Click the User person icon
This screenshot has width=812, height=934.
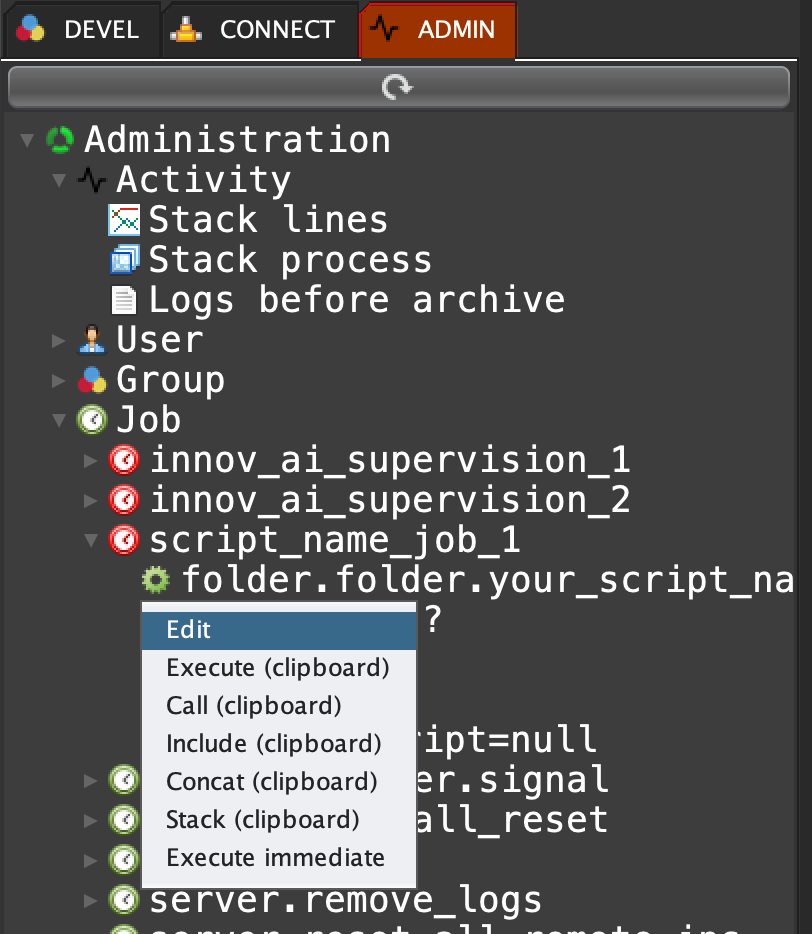[x=92, y=340]
